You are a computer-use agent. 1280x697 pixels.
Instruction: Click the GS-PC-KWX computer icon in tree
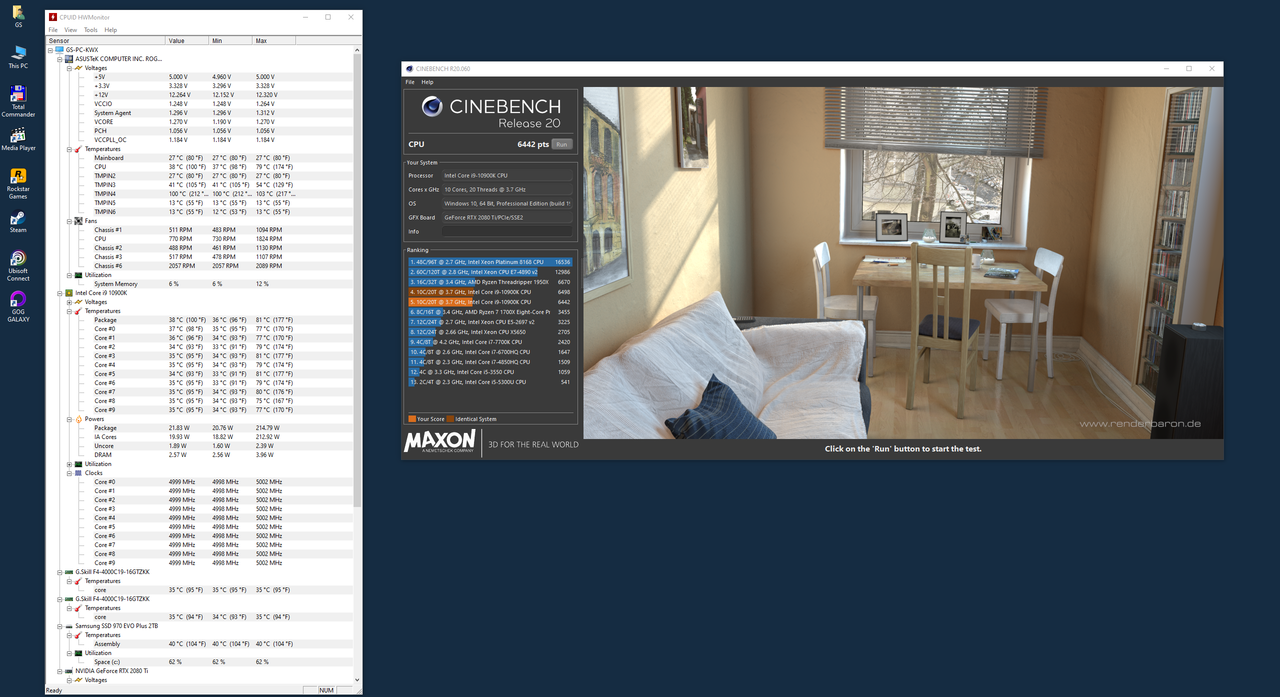(59, 50)
